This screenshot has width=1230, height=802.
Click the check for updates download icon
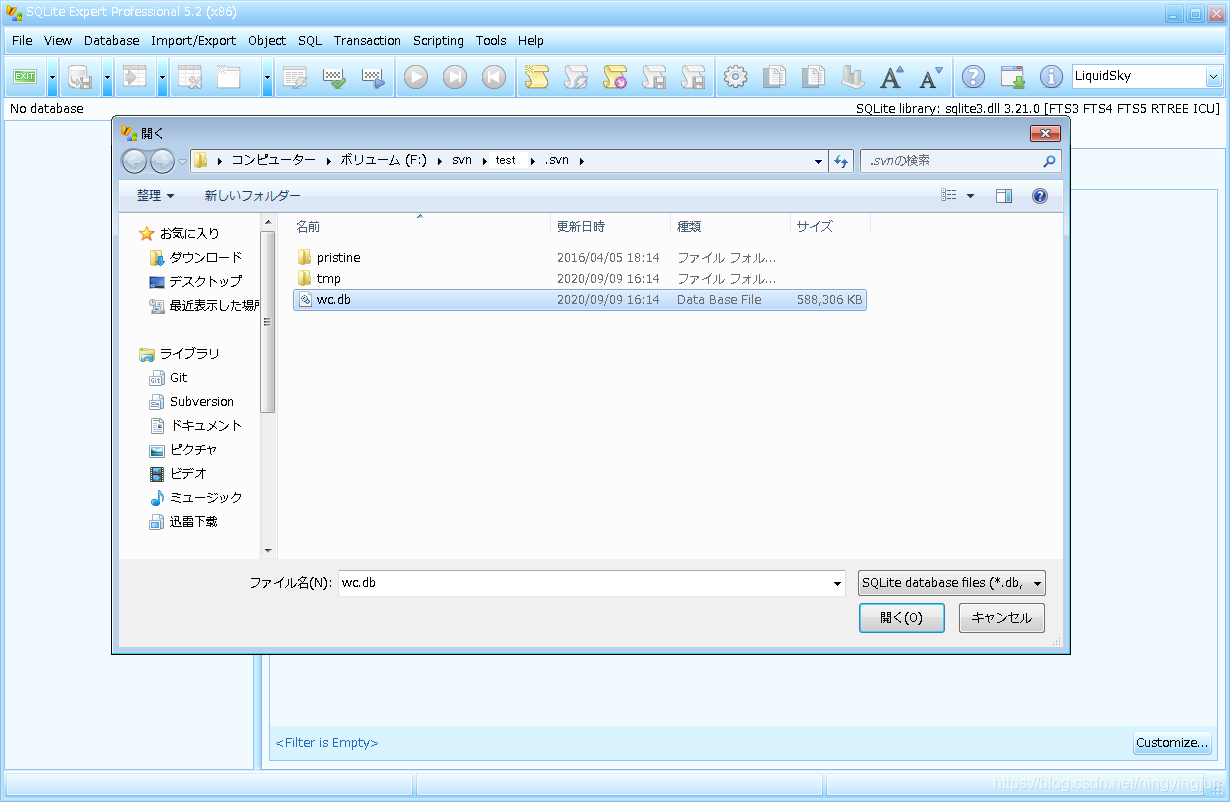pos(1012,77)
